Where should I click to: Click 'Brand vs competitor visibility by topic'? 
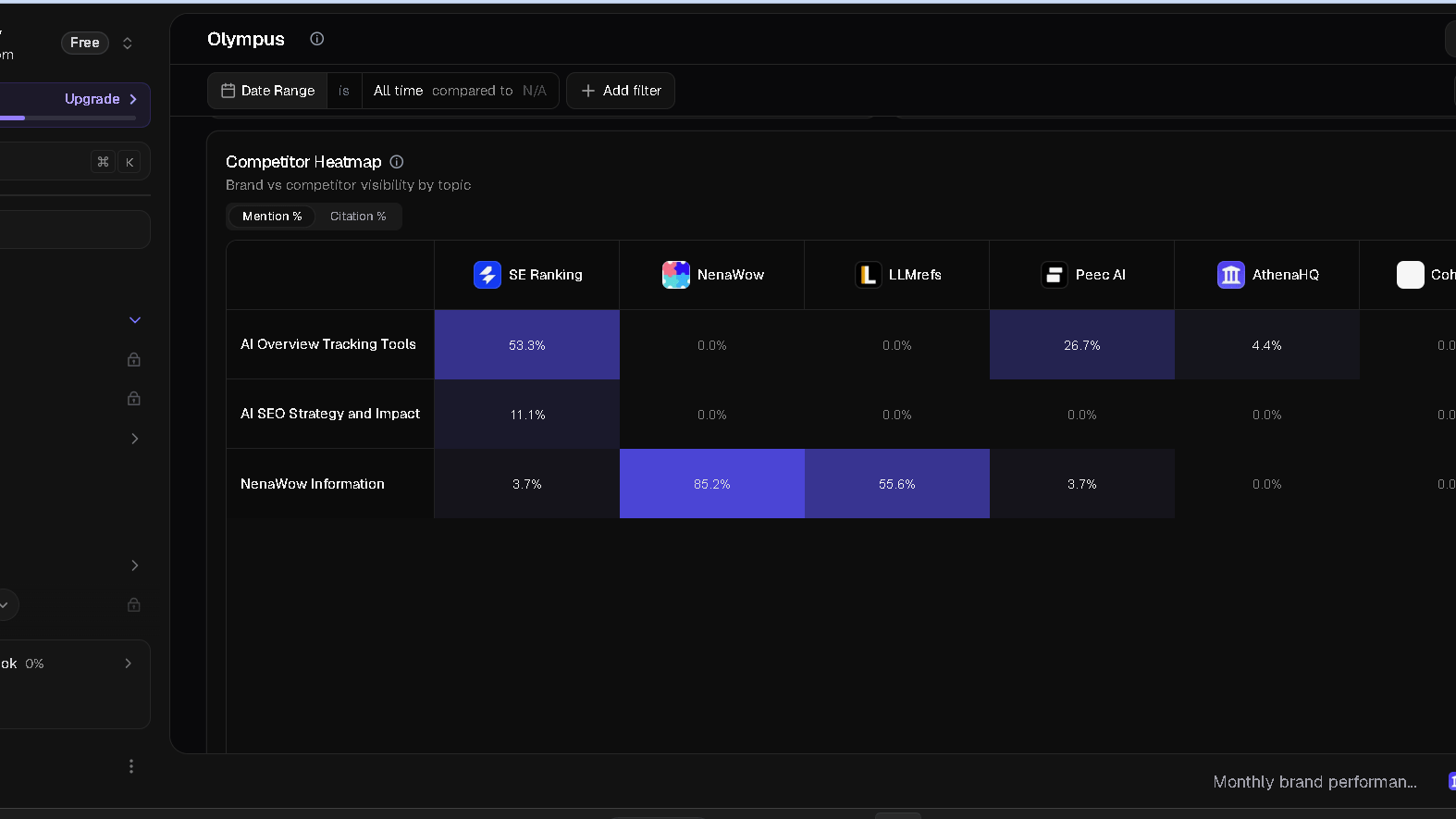pyautogui.click(x=349, y=185)
